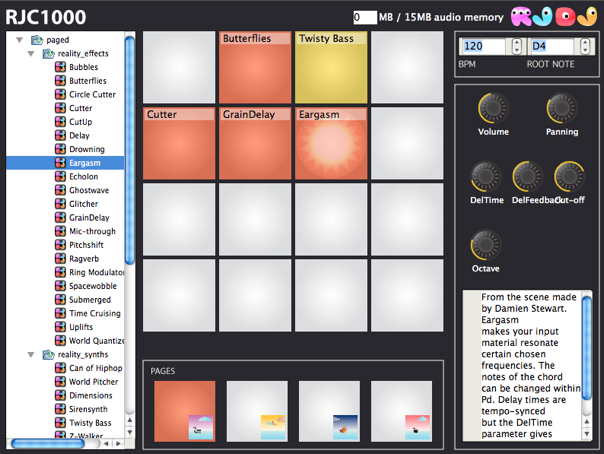The image size is (604, 454).
Task: Select Echolon in the scene list
Action: pos(83,176)
